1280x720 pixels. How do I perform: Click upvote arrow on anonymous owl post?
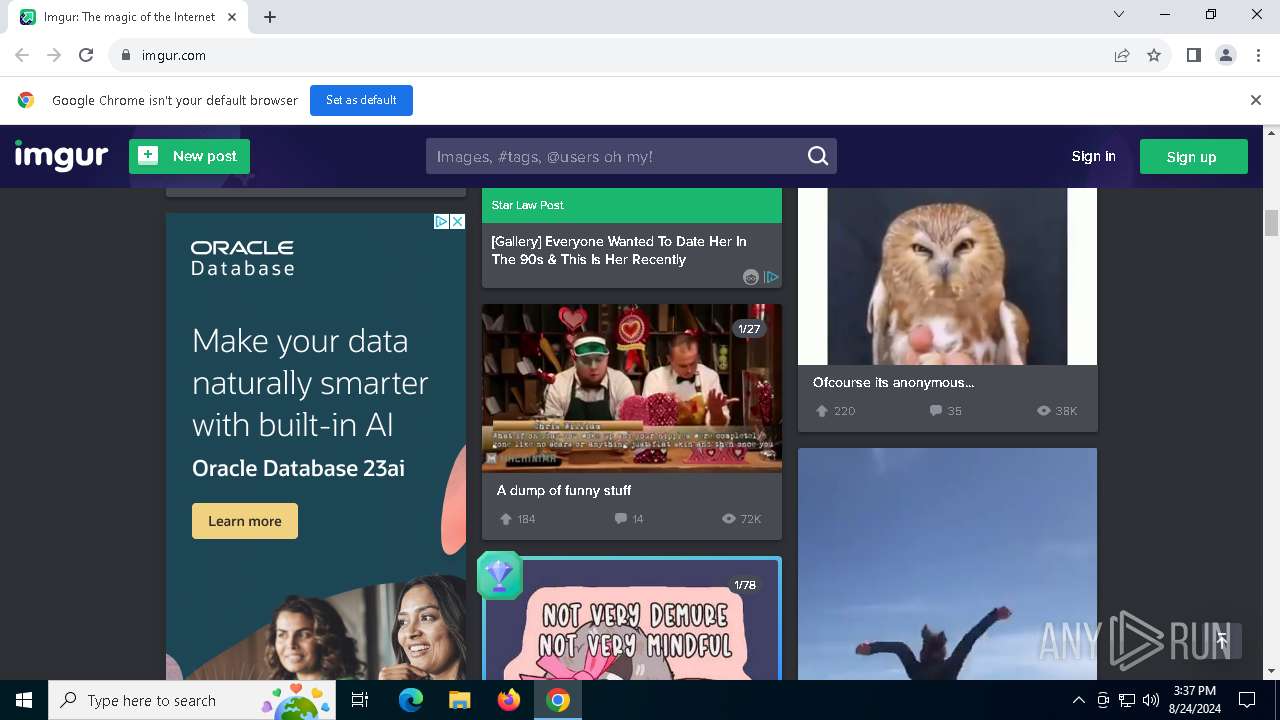point(822,411)
